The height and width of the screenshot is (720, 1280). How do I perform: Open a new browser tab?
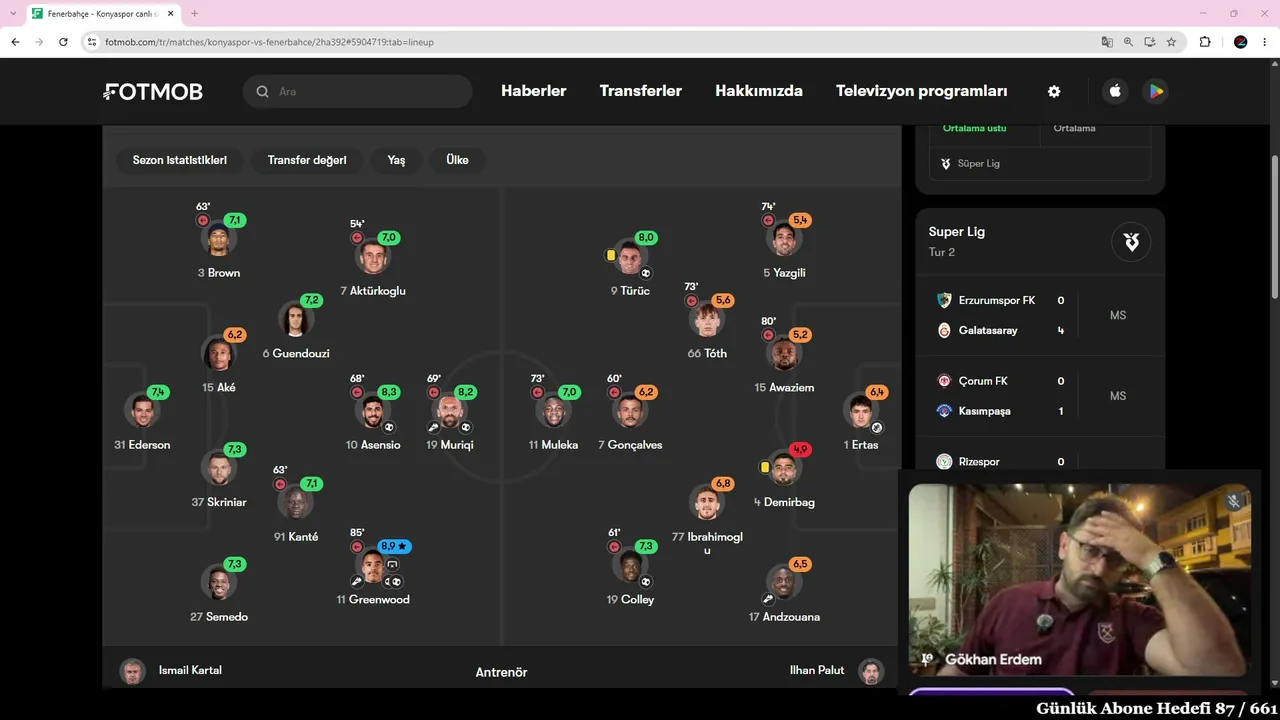point(195,14)
